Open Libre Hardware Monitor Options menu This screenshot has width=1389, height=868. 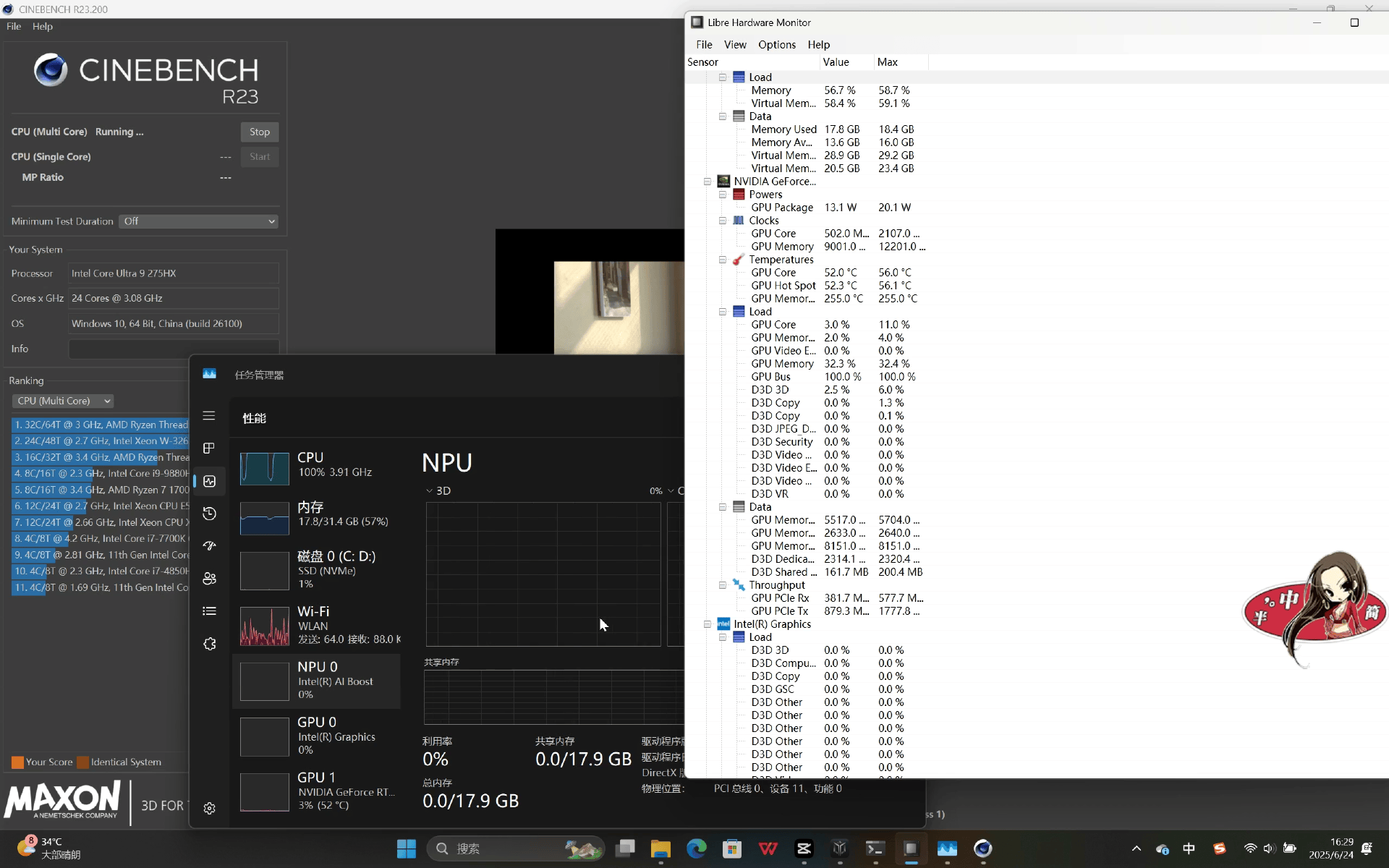click(x=777, y=44)
